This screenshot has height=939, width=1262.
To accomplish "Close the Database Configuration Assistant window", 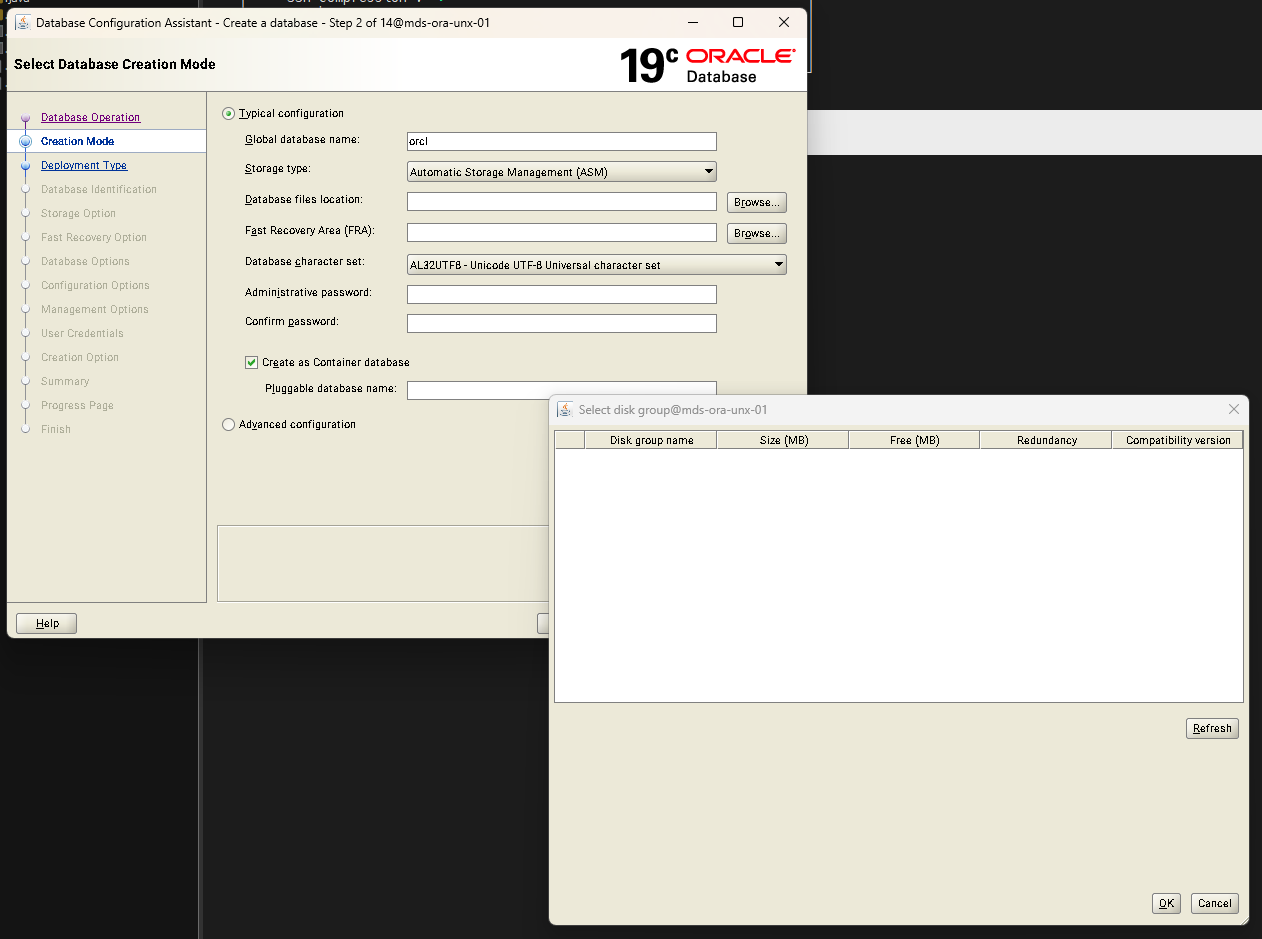I will [x=784, y=22].
